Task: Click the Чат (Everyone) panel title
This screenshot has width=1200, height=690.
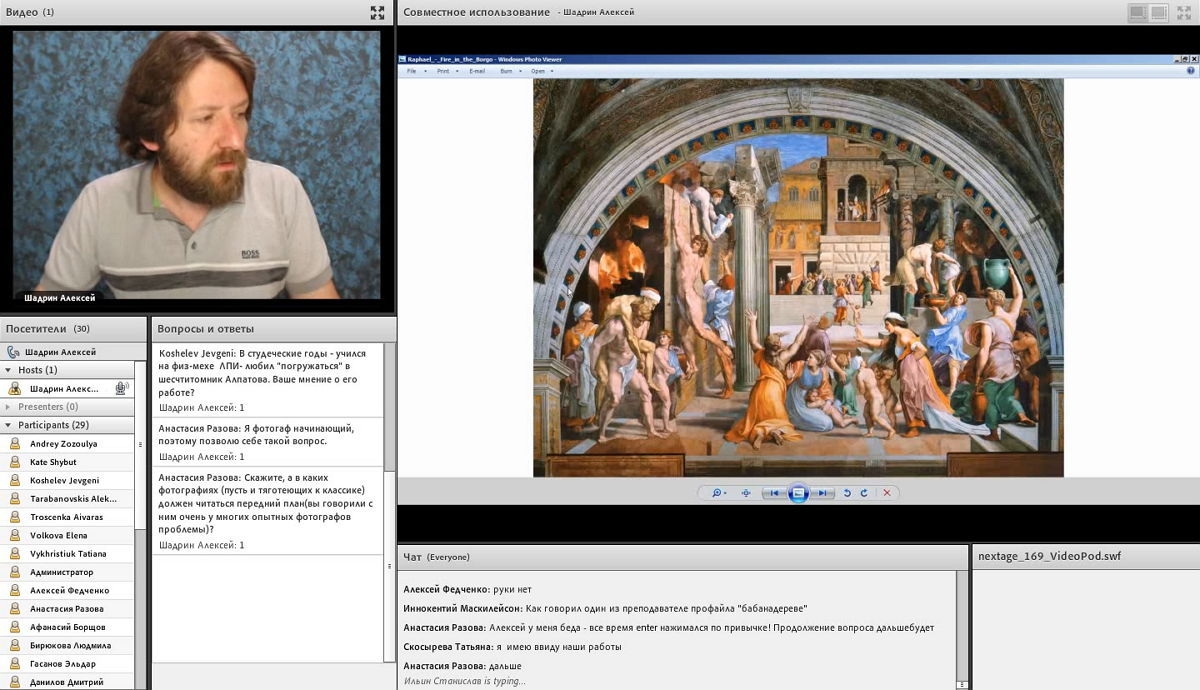Action: (436, 556)
